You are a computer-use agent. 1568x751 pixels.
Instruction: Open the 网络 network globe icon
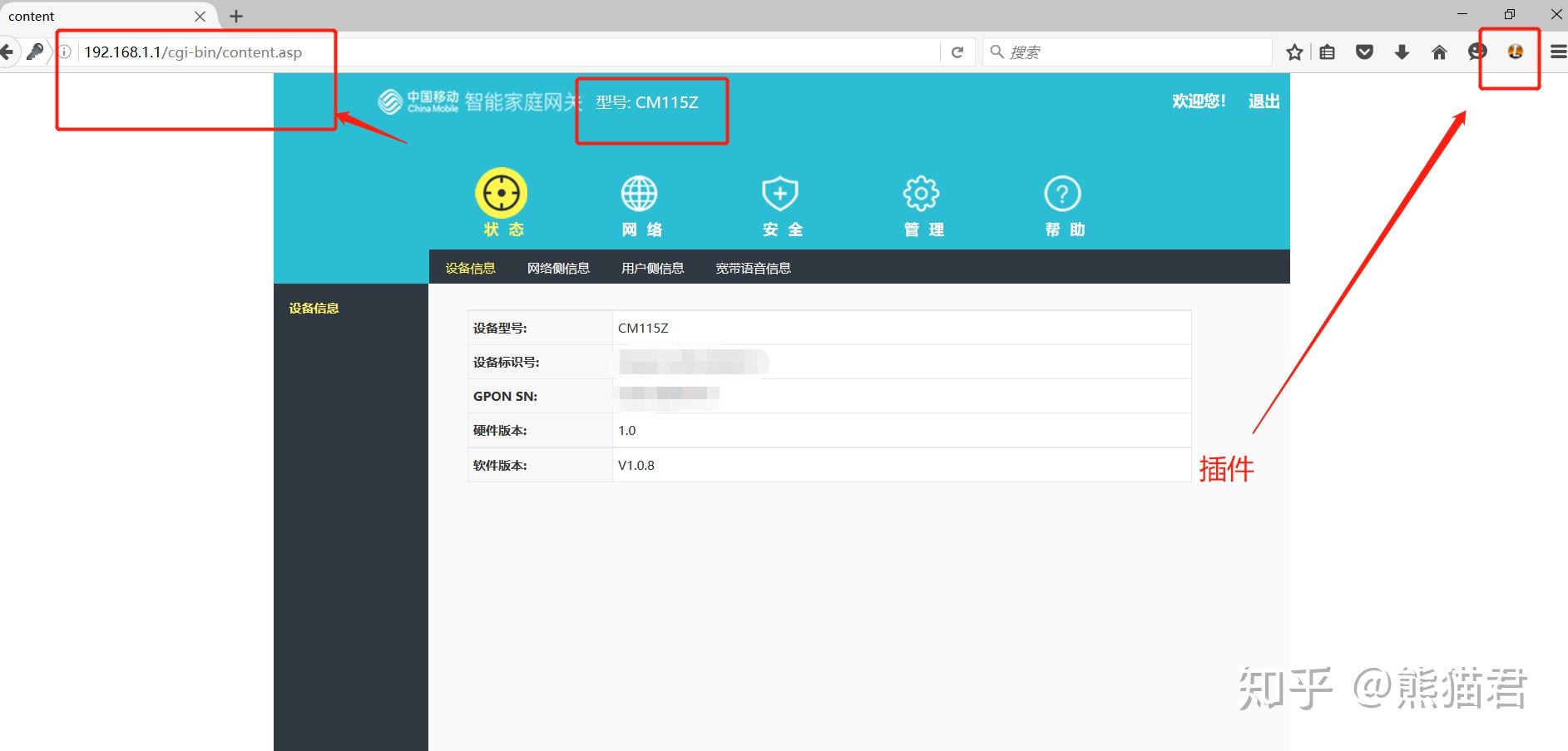pos(640,194)
